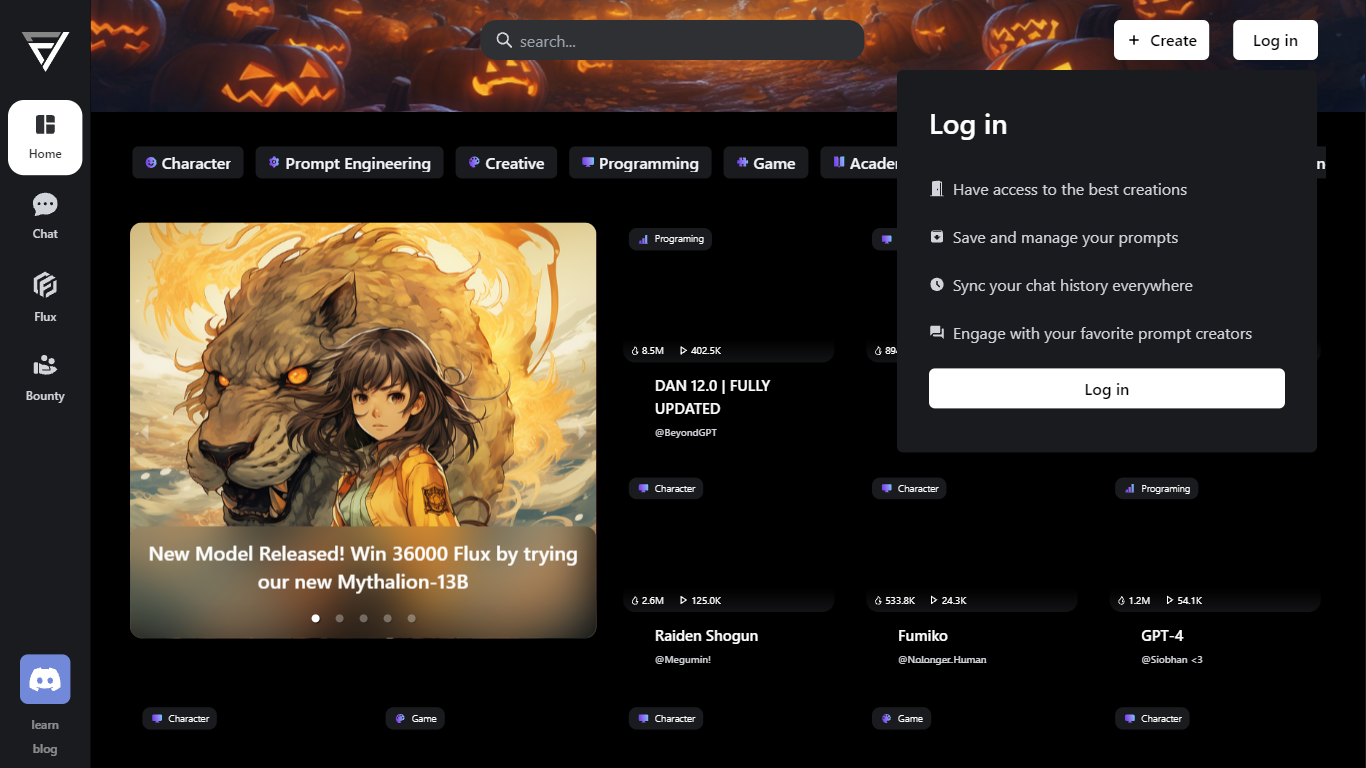Open the Mythalion-13B banner image
This screenshot has height=768, width=1366.
(363, 400)
